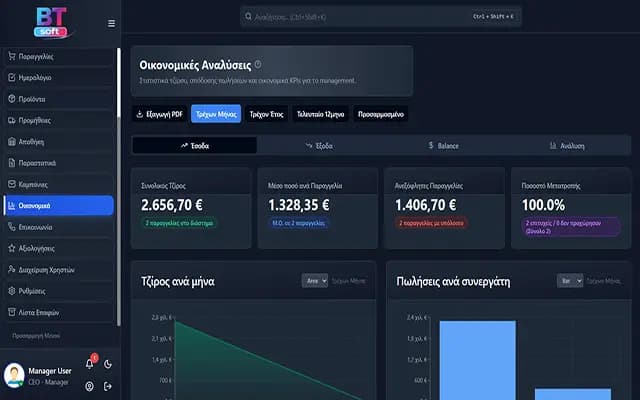Click the Ημερολόγιο calendar icon
Viewport: 640px width, 400px height.
pyautogui.click(x=12, y=77)
